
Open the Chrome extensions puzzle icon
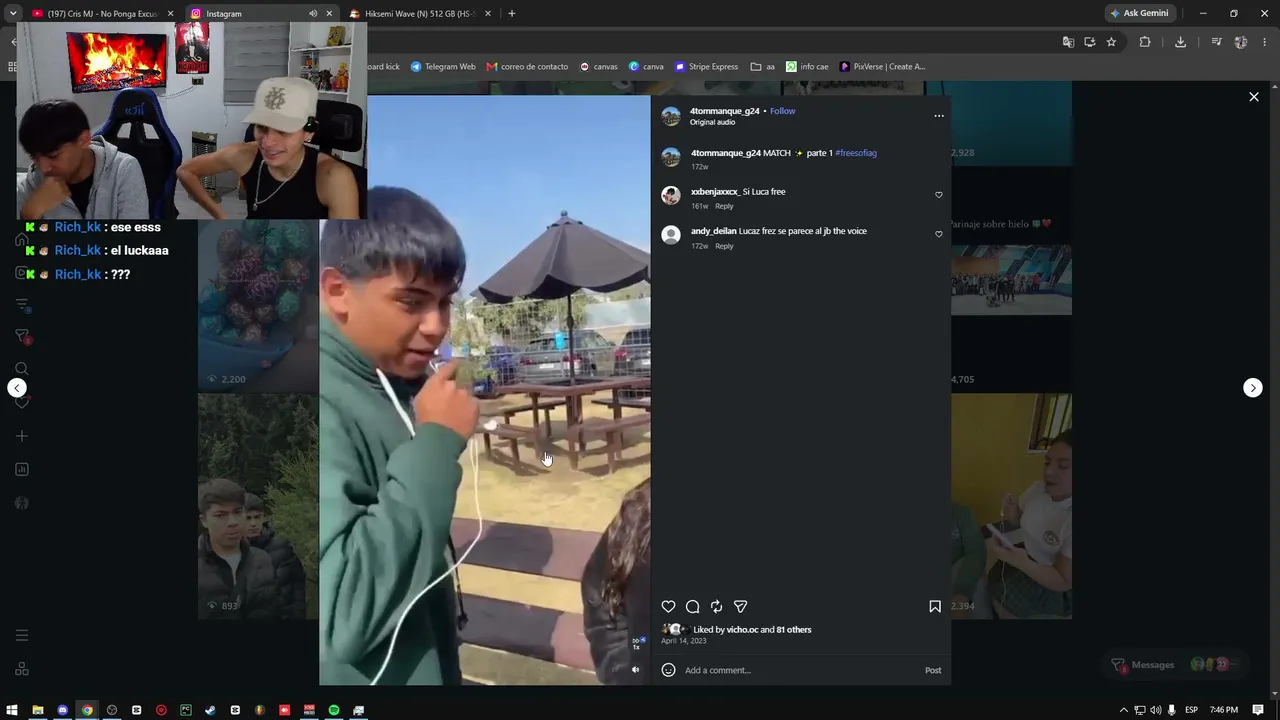click(1145, 42)
